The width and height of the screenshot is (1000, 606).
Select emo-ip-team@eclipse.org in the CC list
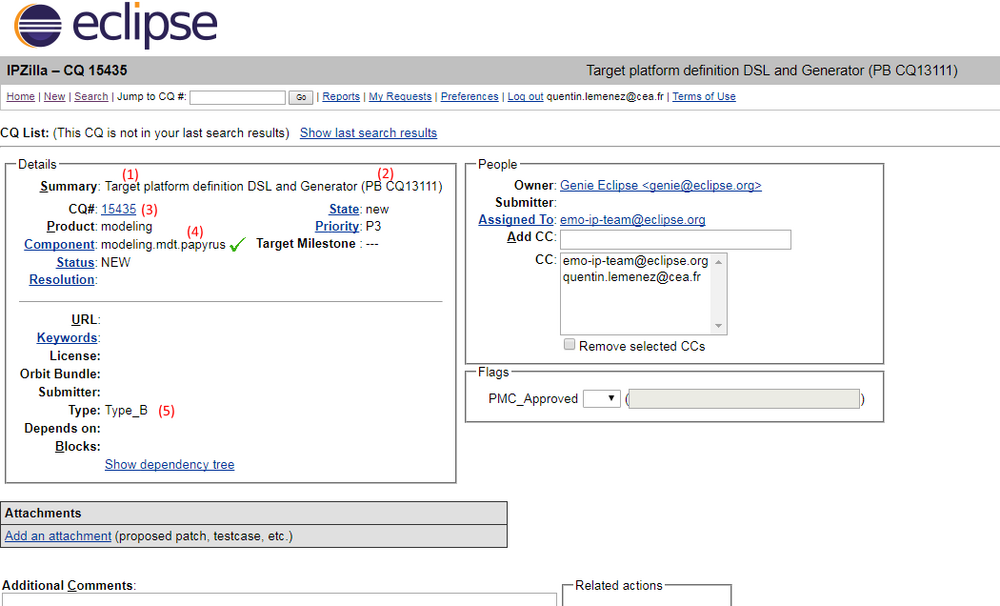pyautogui.click(x=635, y=261)
